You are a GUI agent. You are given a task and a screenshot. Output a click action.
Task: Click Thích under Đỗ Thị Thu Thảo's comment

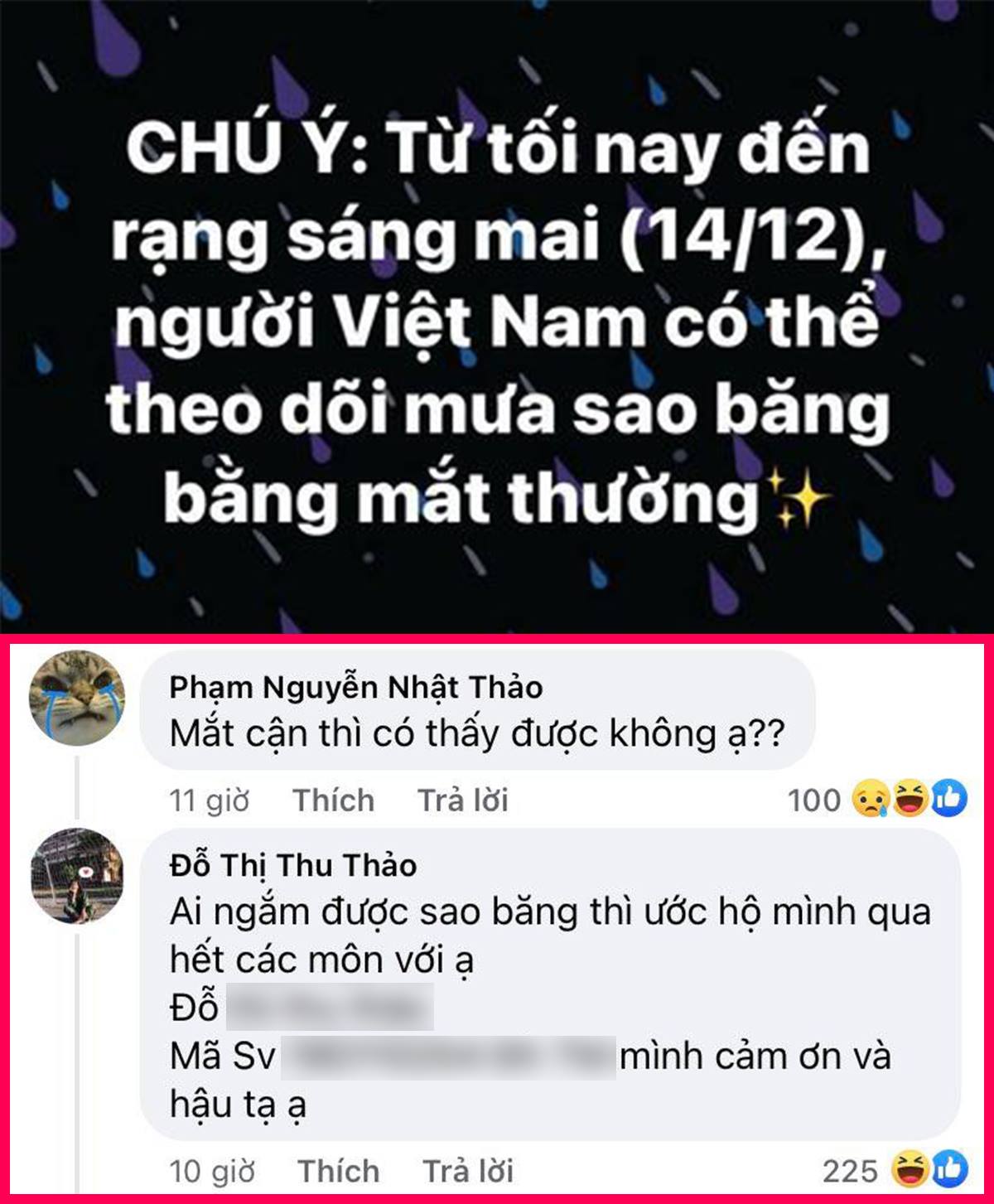[x=338, y=1171]
